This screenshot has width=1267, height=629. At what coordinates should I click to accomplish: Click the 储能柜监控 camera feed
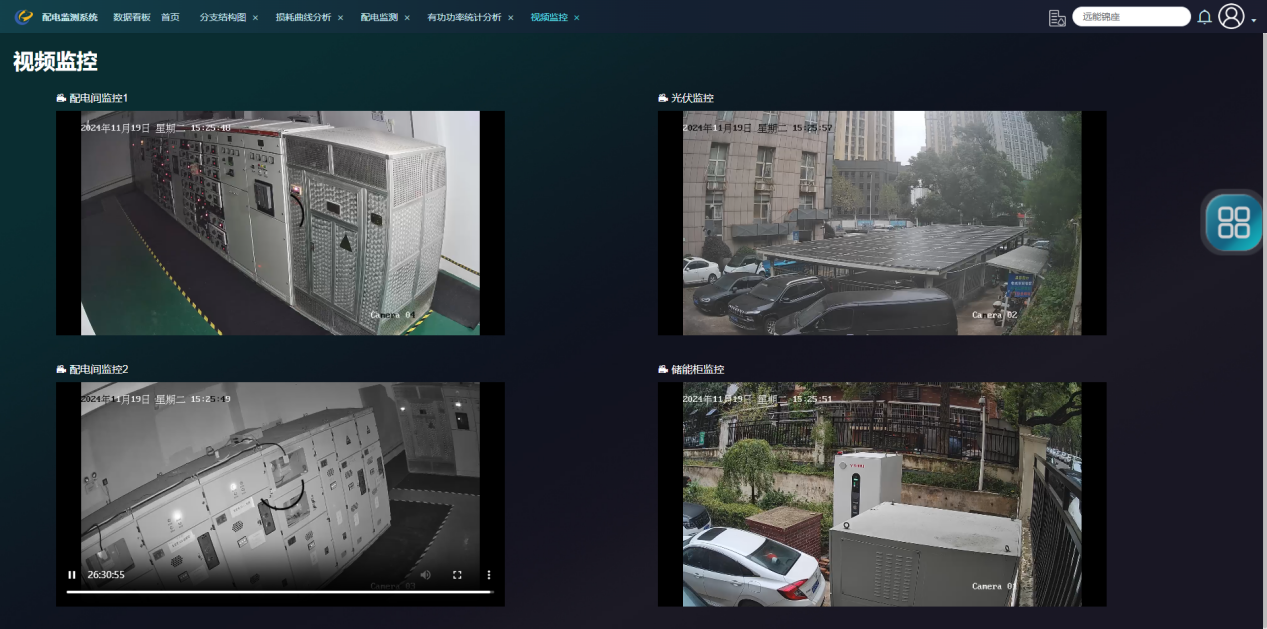[x=881, y=494]
